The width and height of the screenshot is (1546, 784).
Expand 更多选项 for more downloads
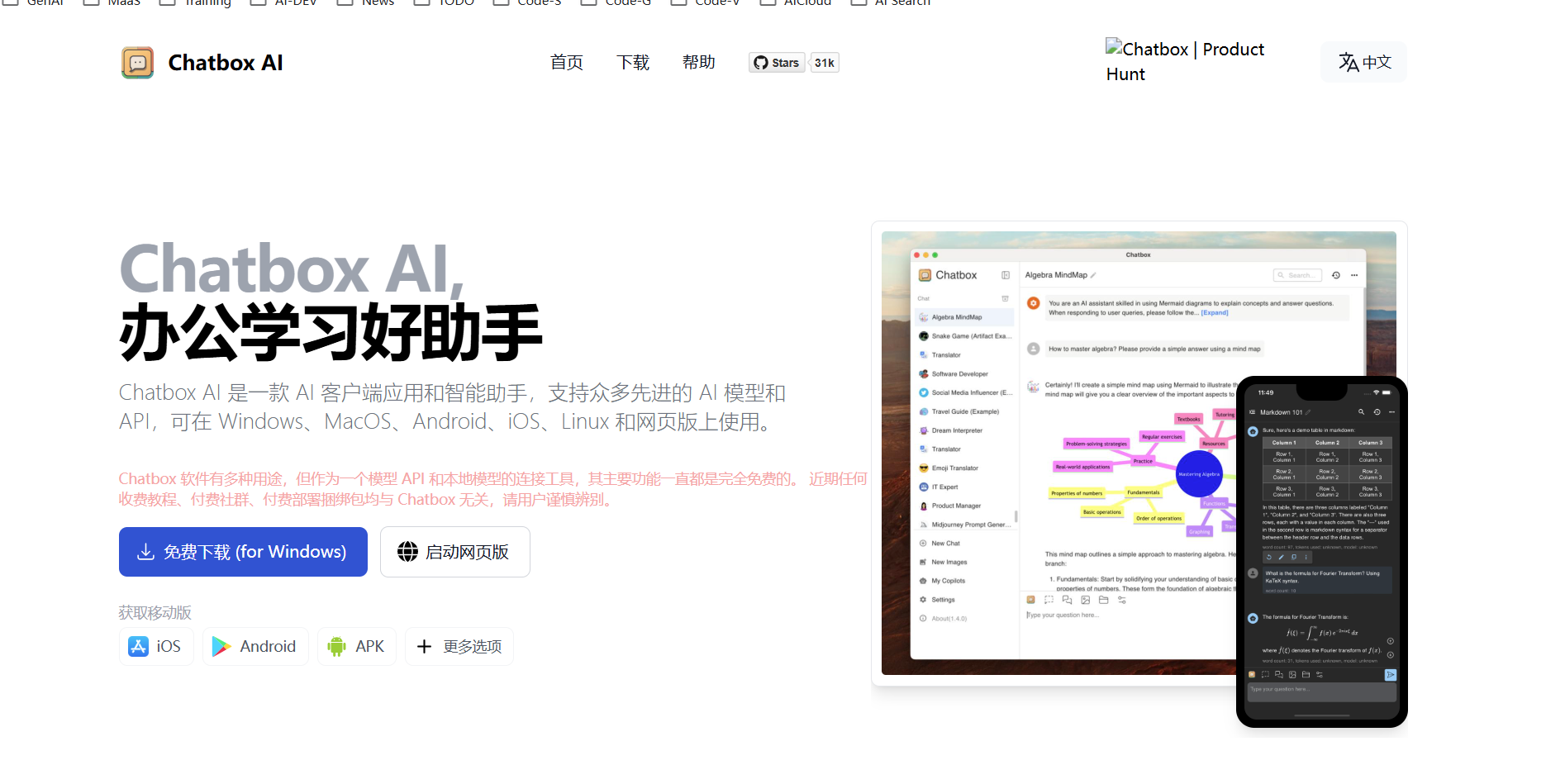[x=459, y=647]
